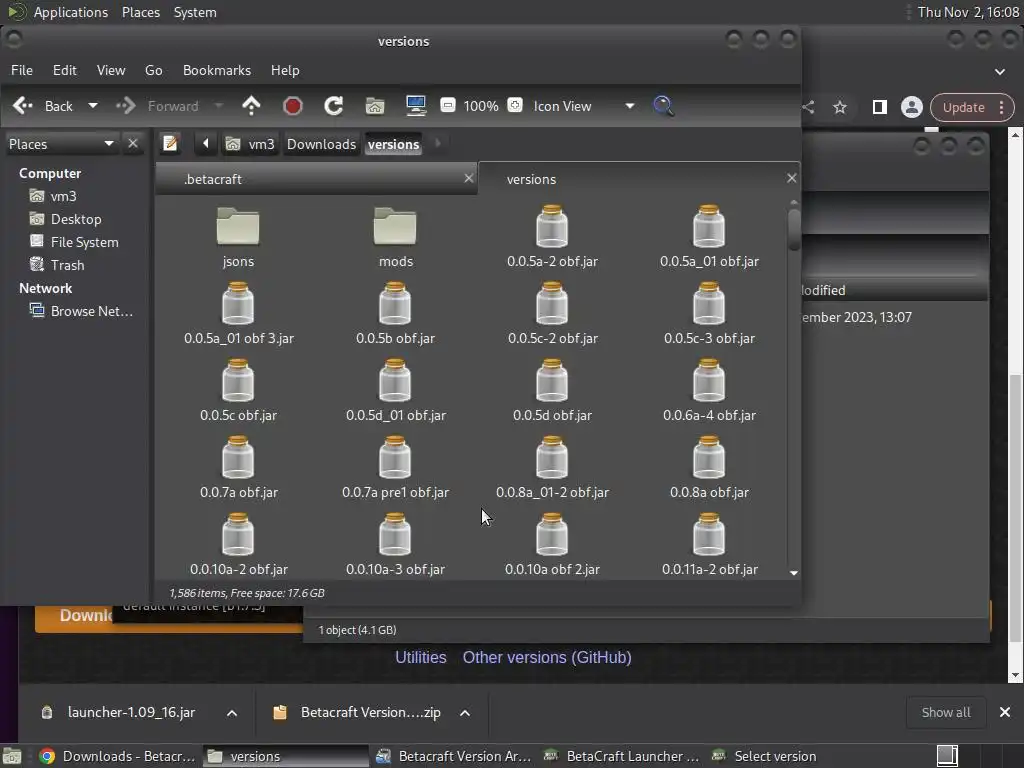Close the .betacraft tab

[x=468, y=178]
